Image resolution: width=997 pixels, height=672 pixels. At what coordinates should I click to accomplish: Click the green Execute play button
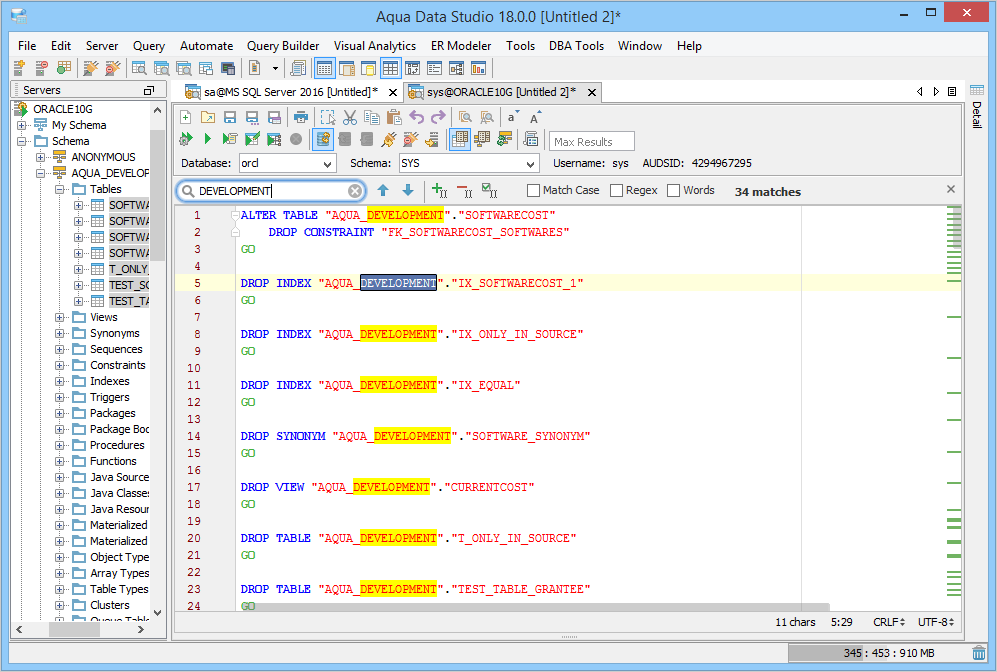click(207, 139)
